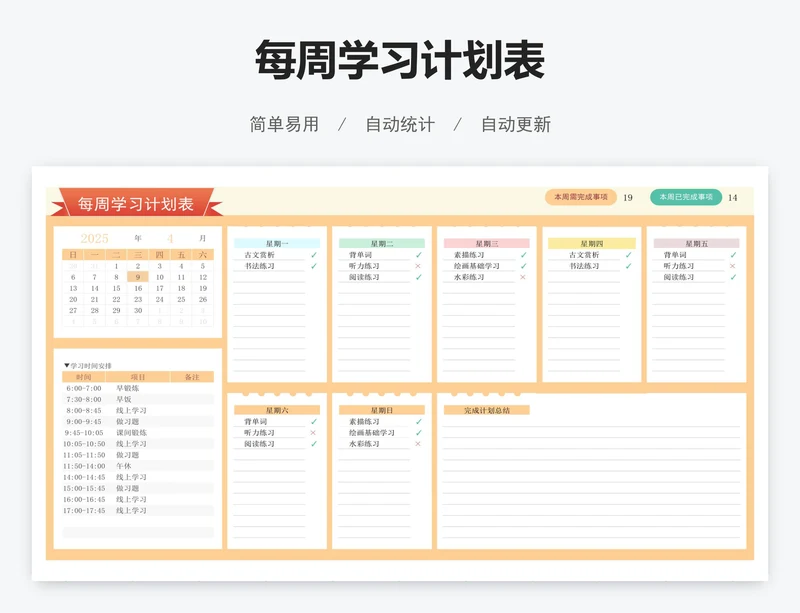Image resolution: width=800 pixels, height=613 pixels.
Task: Click the check mark beside 星期一 古文赏析
Action: [x=314, y=255]
